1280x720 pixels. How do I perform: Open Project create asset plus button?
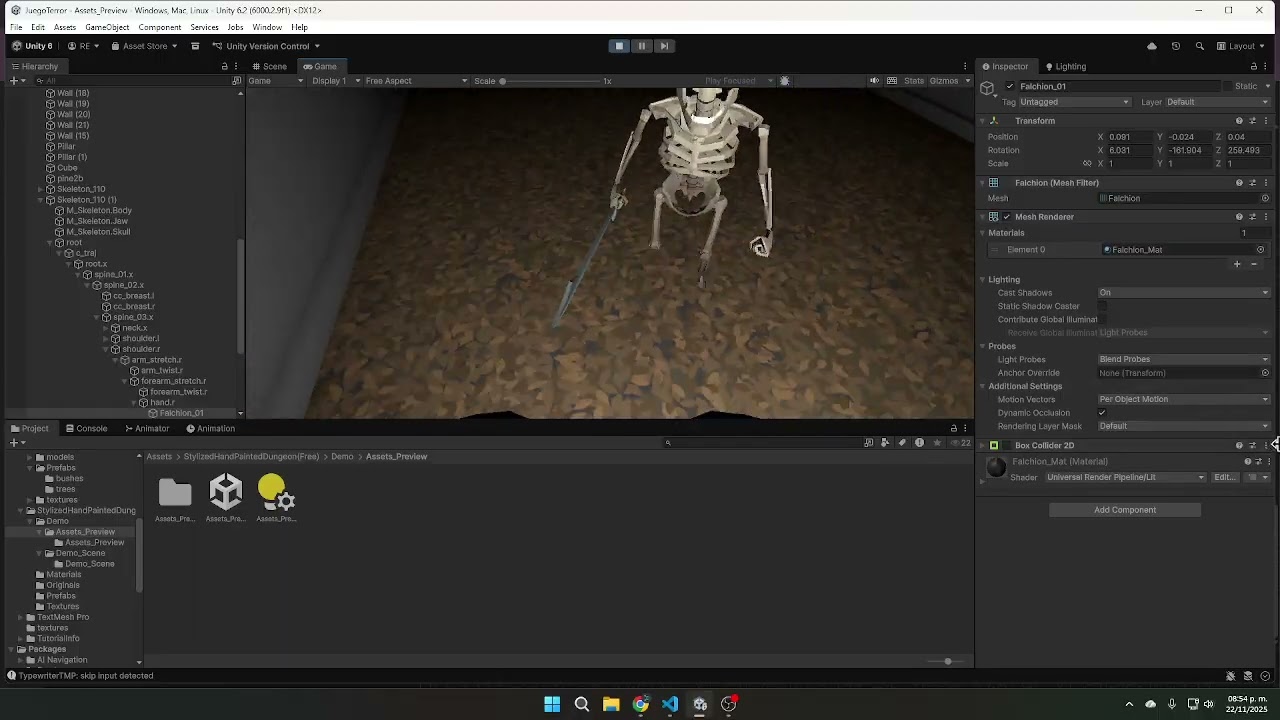(x=15, y=443)
